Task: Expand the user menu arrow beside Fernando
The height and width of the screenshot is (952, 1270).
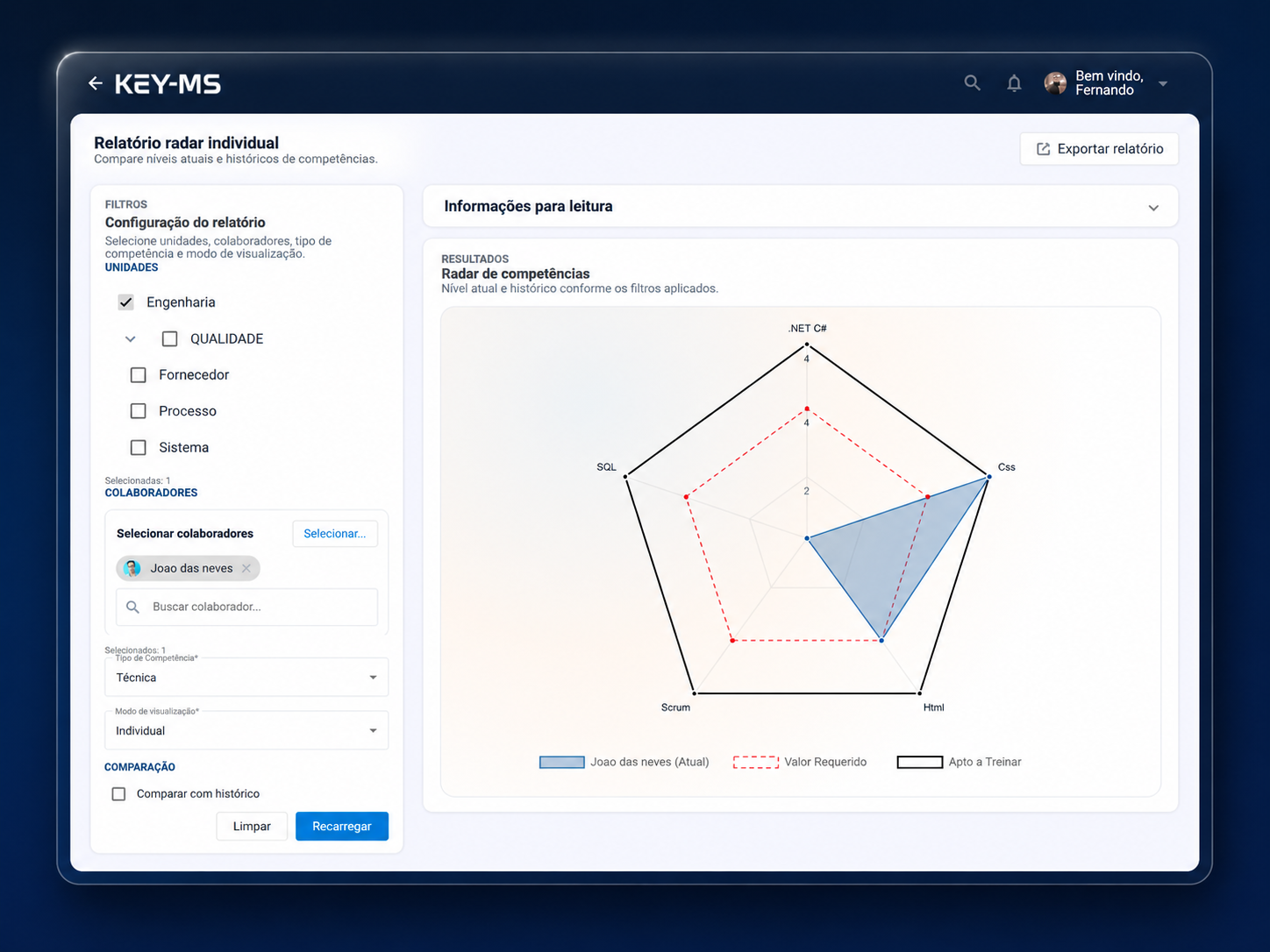Action: point(1163,84)
